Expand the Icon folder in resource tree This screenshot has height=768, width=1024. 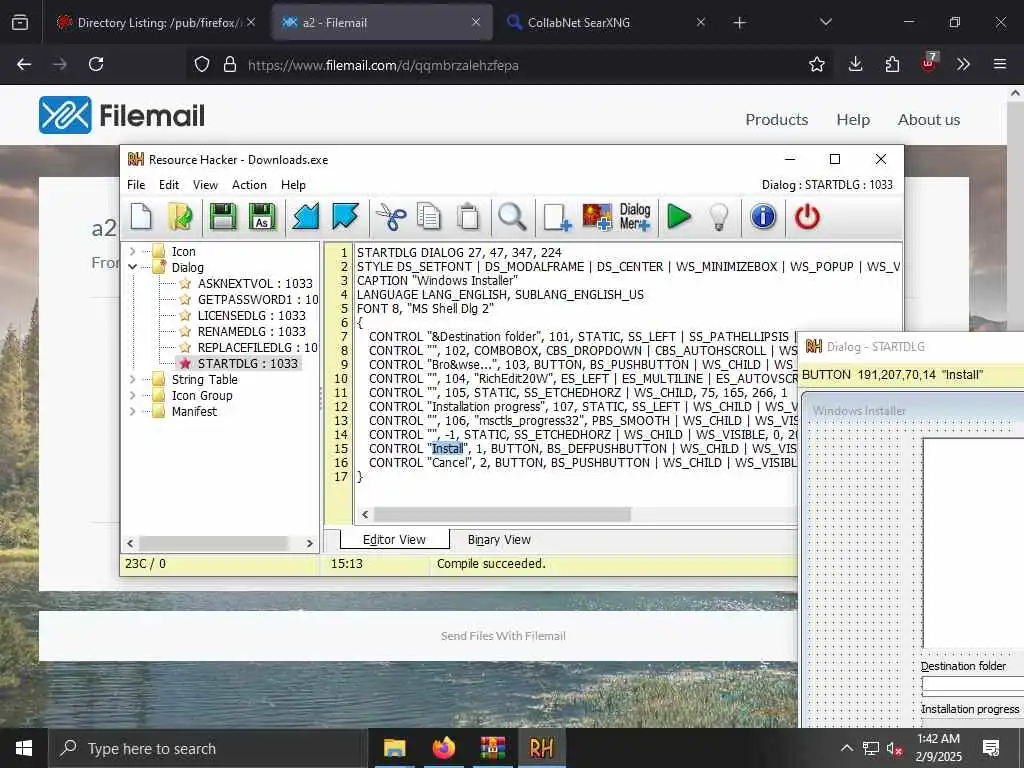133,251
